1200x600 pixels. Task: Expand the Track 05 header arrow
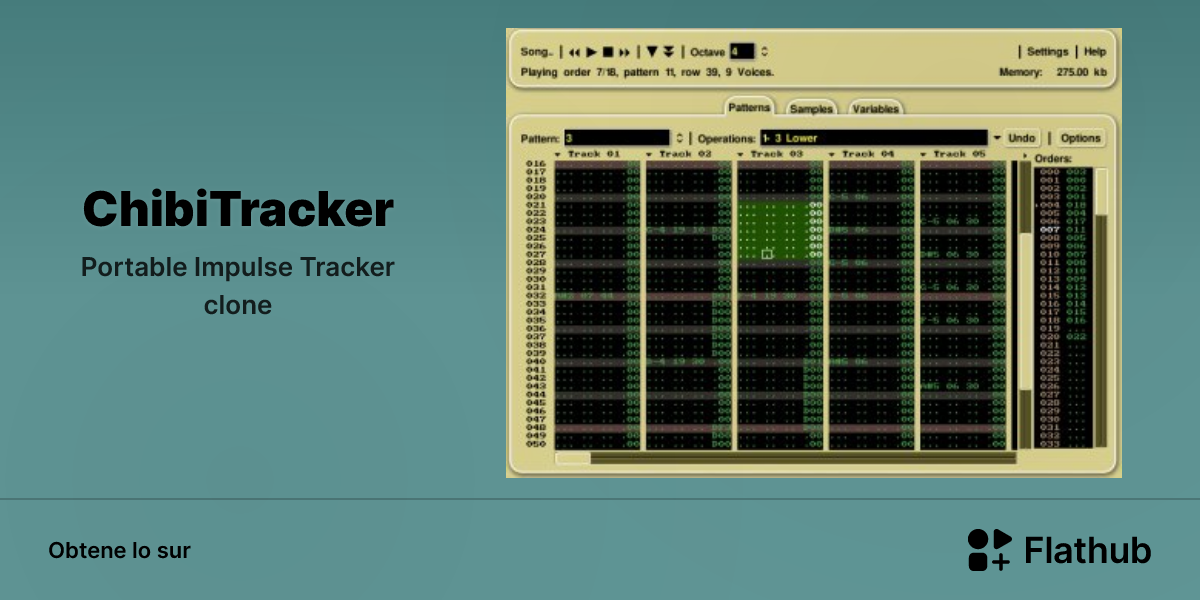click(x=924, y=155)
